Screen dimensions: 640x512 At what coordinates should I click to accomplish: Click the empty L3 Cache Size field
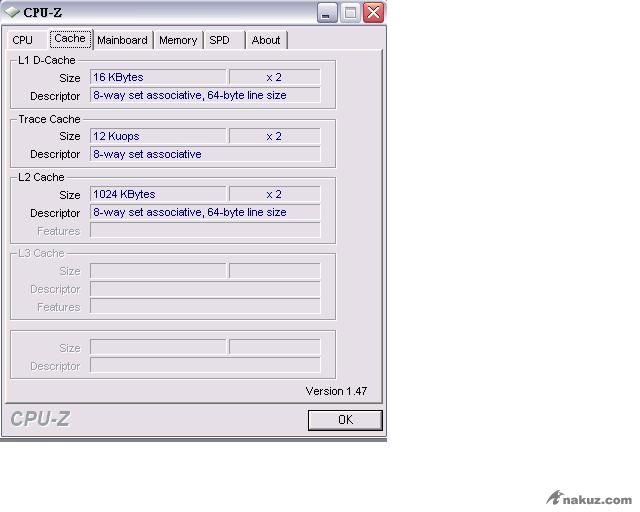pyautogui.click(x=158, y=271)
